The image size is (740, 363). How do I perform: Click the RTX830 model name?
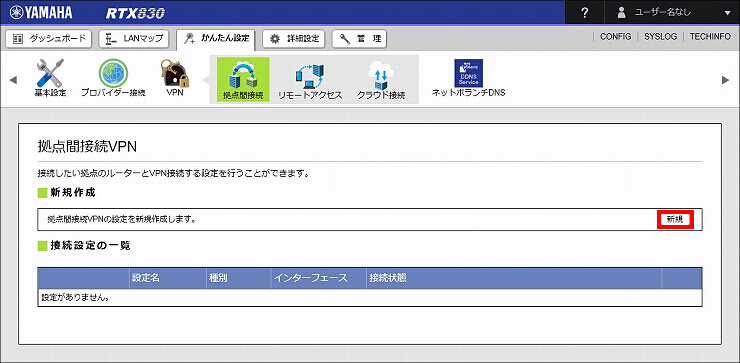click(x=135, y=13)
